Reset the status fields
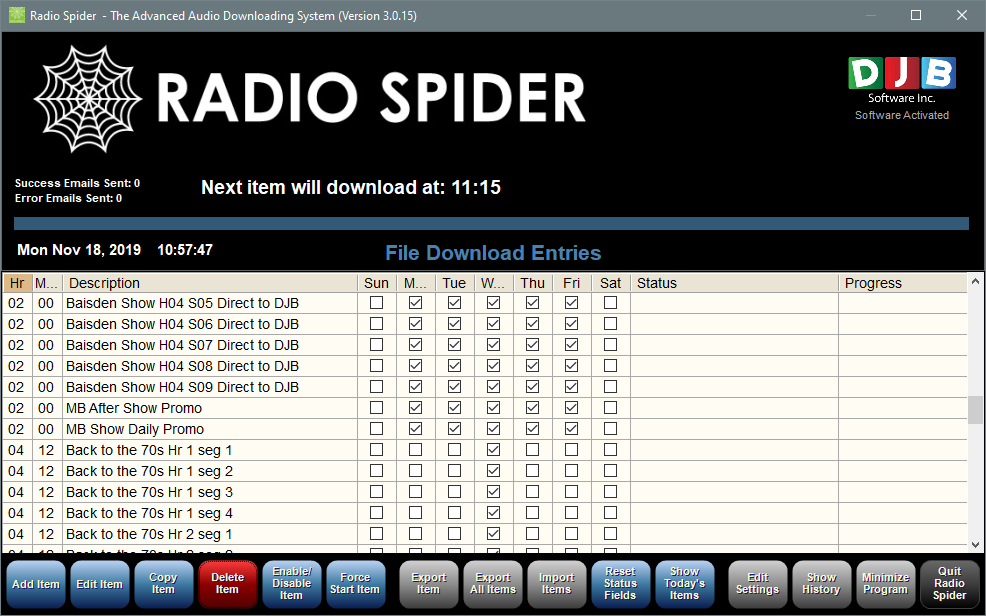This screenshot has width=986, height=616. (620, 584)
